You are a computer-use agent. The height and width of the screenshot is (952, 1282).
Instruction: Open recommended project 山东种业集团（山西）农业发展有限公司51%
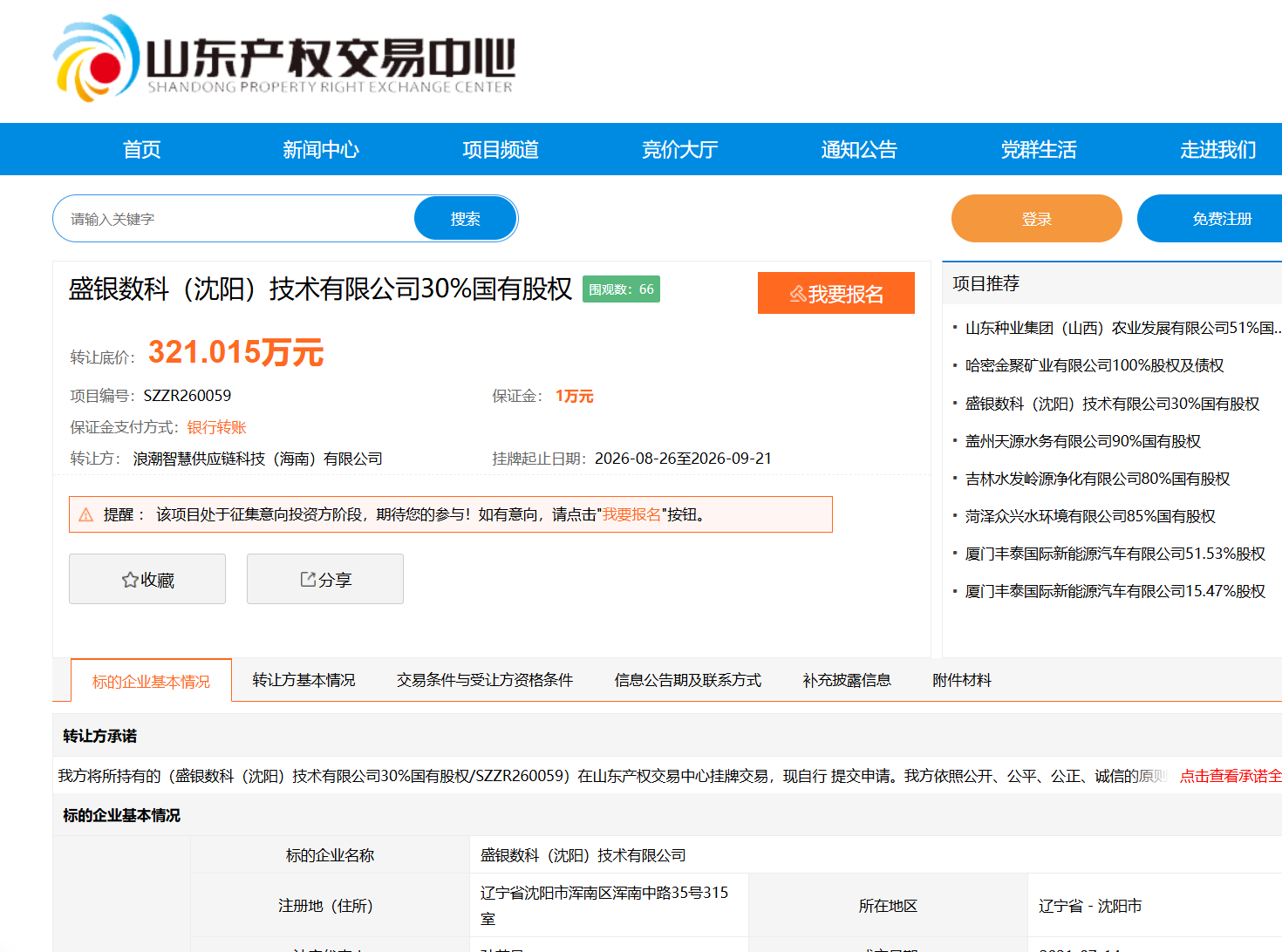(x=1123, y=328)
